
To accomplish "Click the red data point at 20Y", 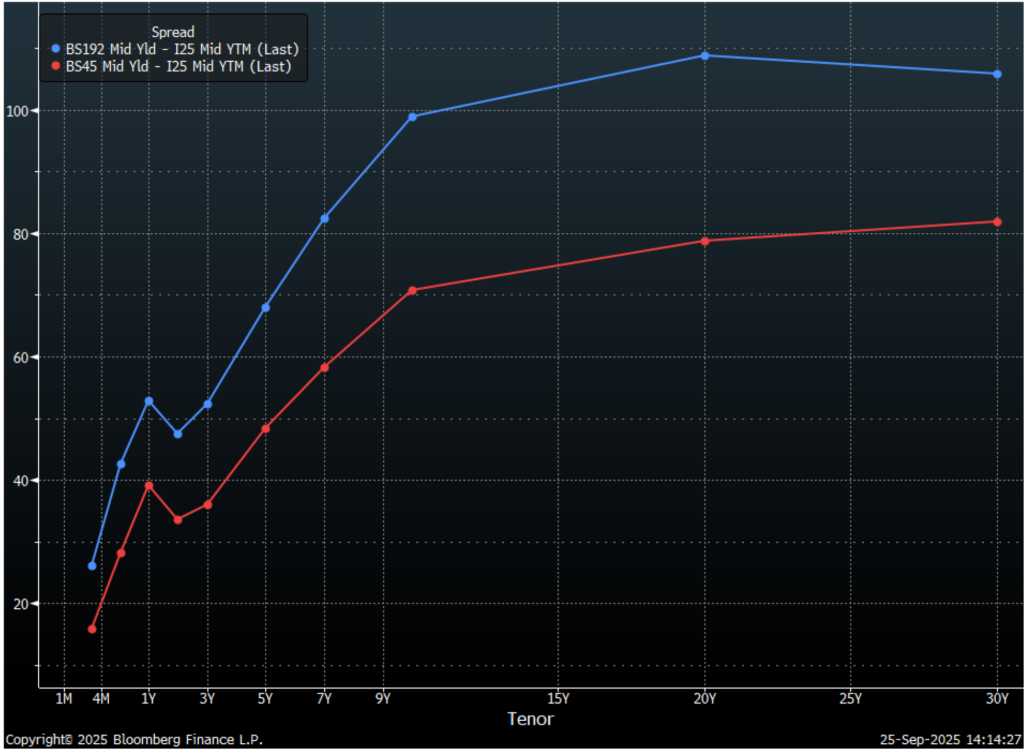I will click(705, 241).
